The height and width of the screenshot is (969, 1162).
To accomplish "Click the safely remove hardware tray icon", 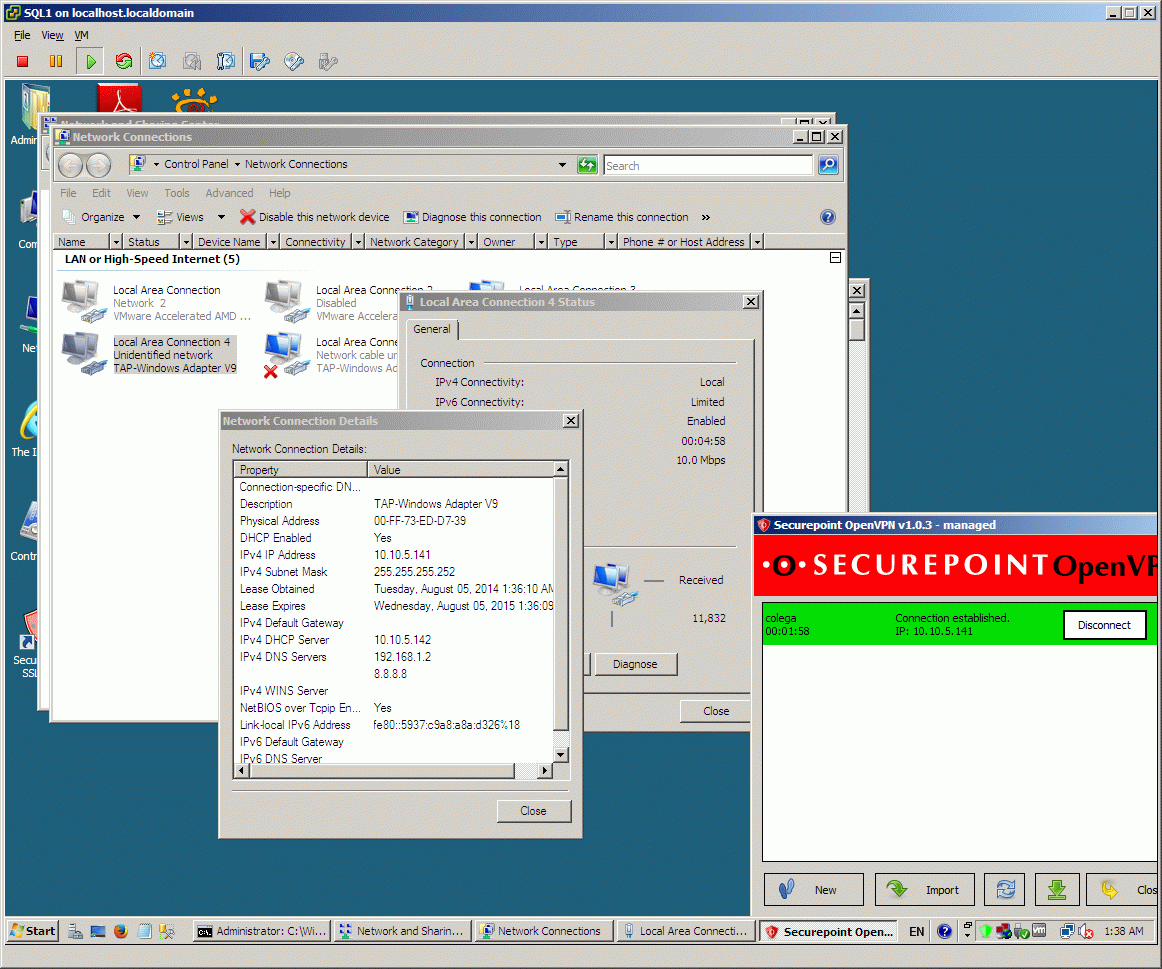I will 1022,931.
